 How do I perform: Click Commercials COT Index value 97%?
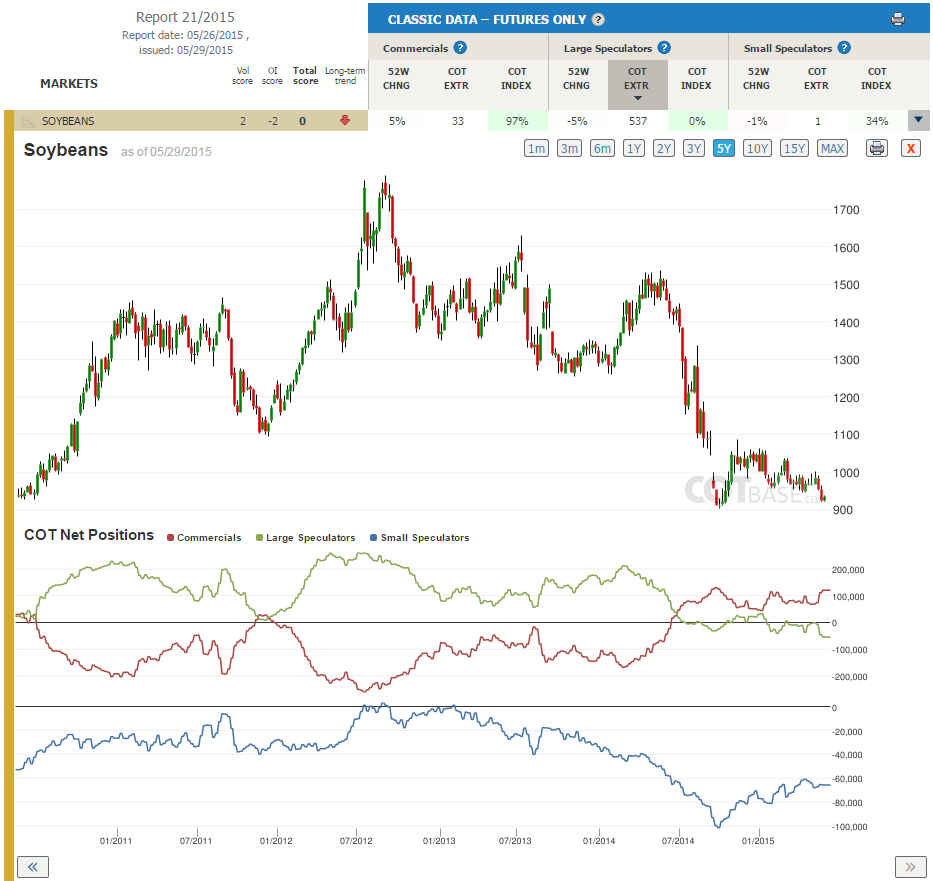(517, 121)
